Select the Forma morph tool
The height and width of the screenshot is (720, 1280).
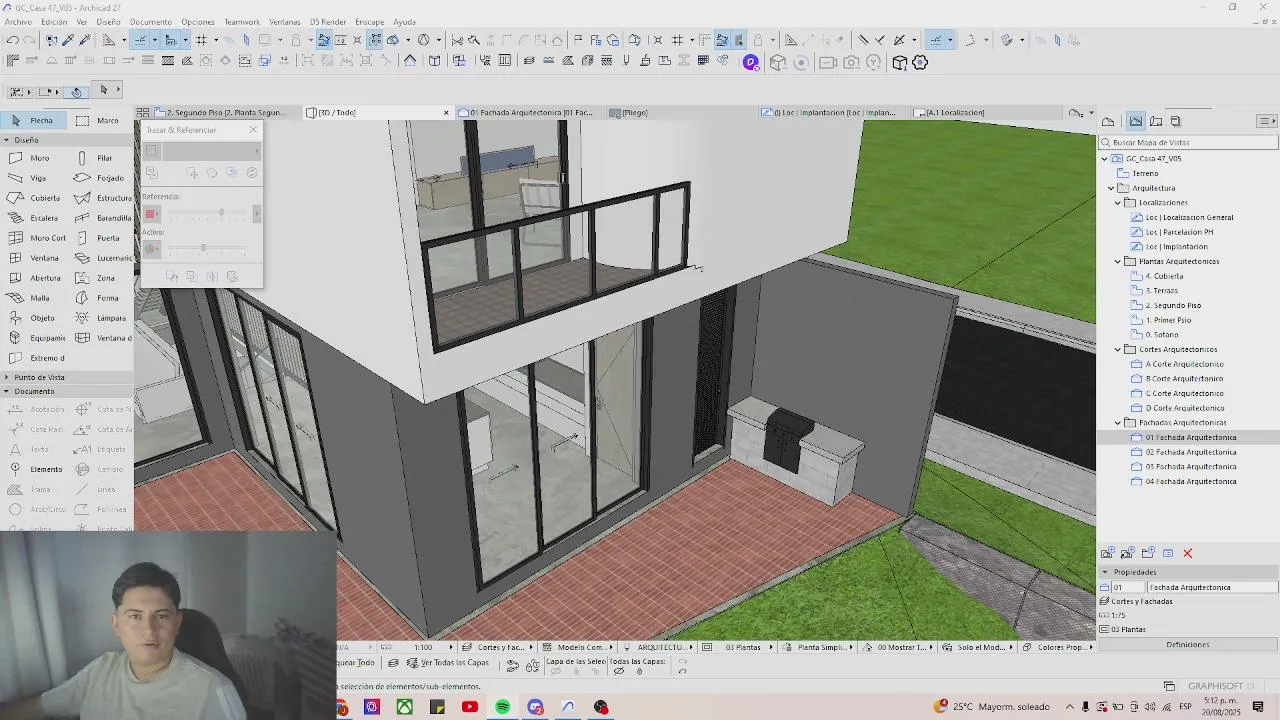(x=100, y=298)
